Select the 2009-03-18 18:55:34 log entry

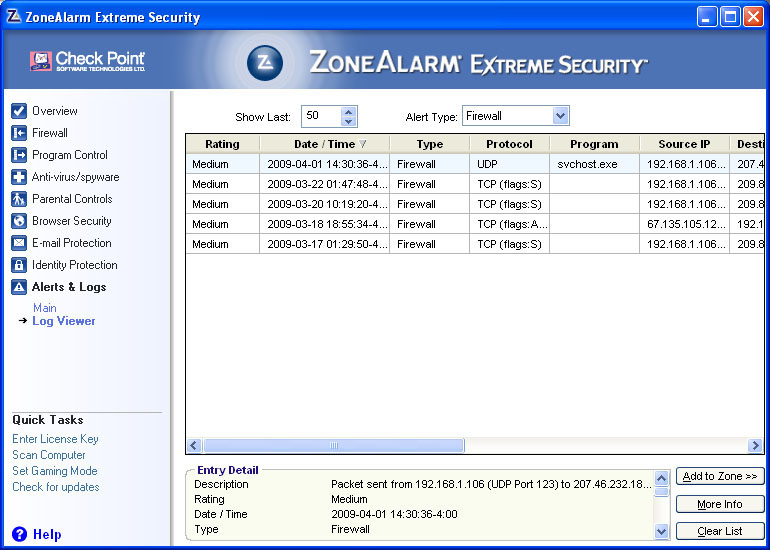pos(475,224)
